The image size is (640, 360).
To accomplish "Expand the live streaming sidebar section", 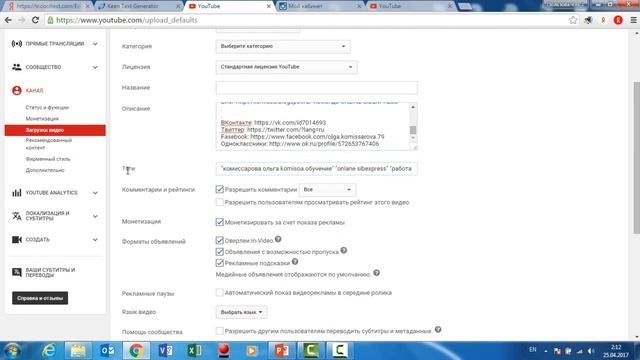I will [x=95, y=44].
